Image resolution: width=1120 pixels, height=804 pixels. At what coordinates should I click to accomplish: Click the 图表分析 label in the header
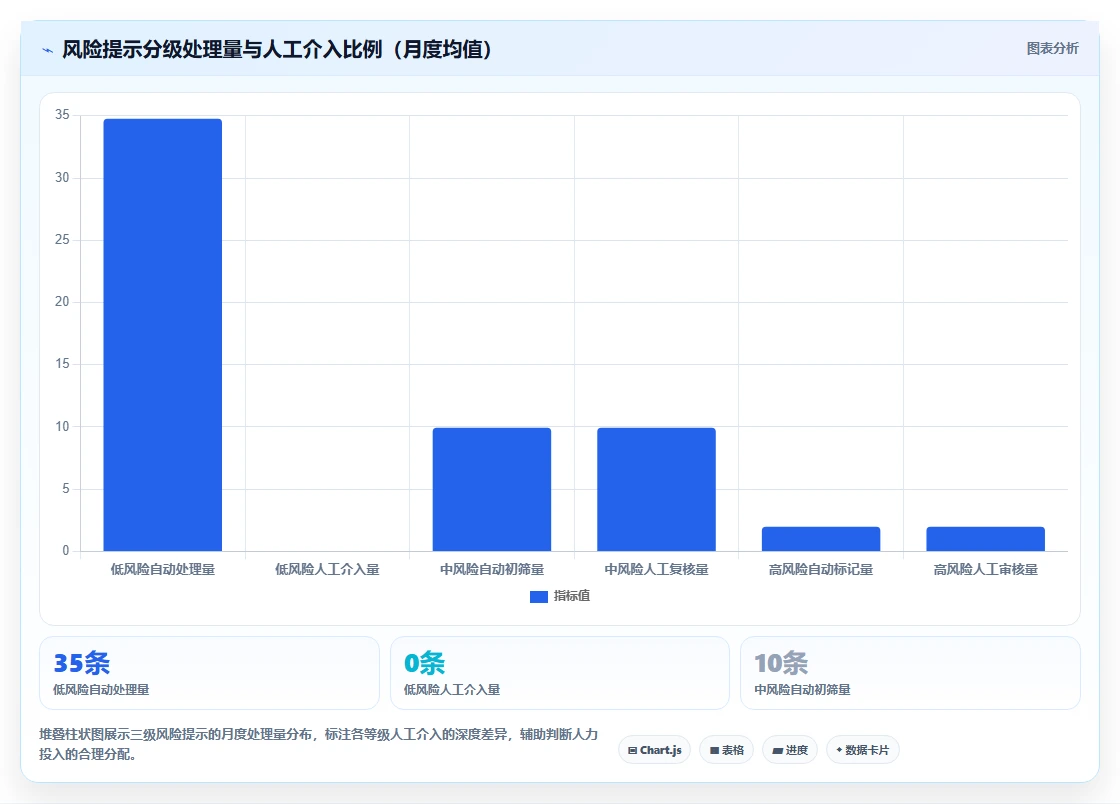click(1052, 49)
